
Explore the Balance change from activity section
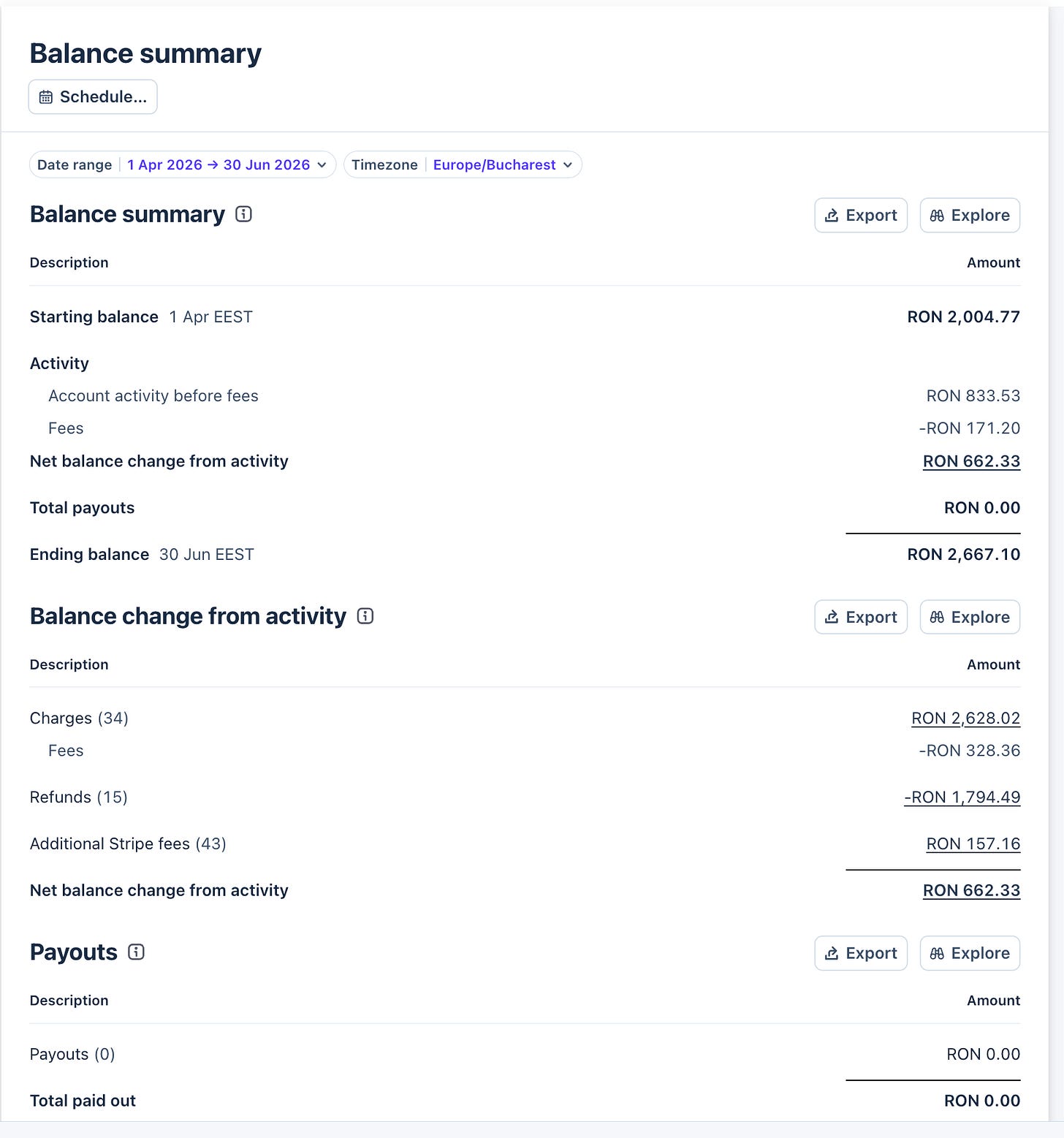tap(970, 617)
